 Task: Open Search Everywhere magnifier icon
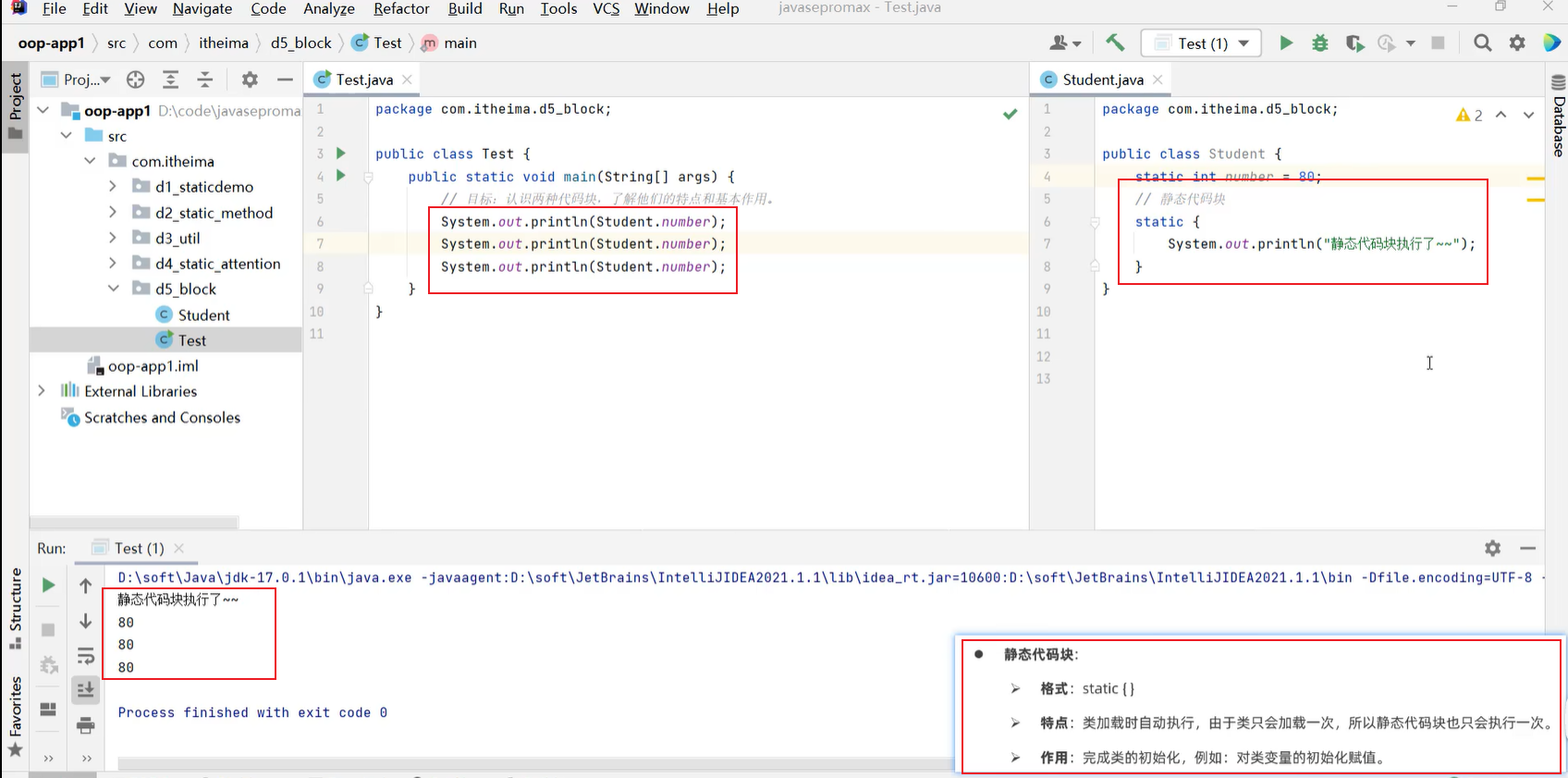[1482, 43]
